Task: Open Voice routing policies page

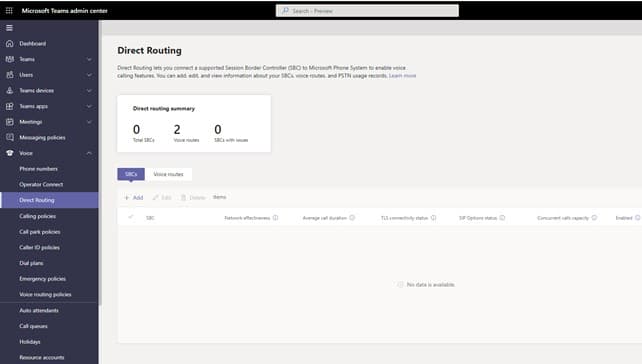Action: click(45, 294)
